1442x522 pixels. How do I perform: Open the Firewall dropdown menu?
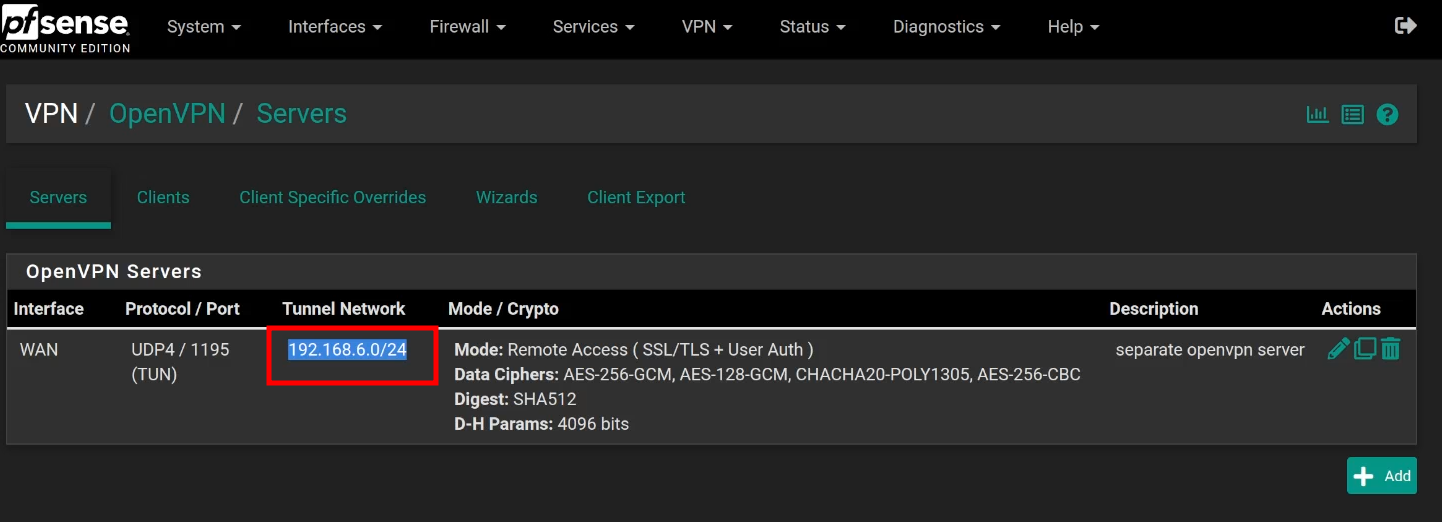[x=468, y=27]
